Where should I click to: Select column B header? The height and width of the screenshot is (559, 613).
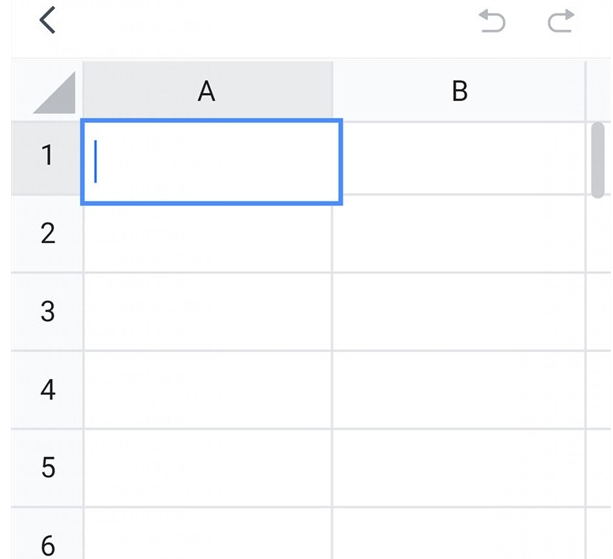(x=459, y=92)
